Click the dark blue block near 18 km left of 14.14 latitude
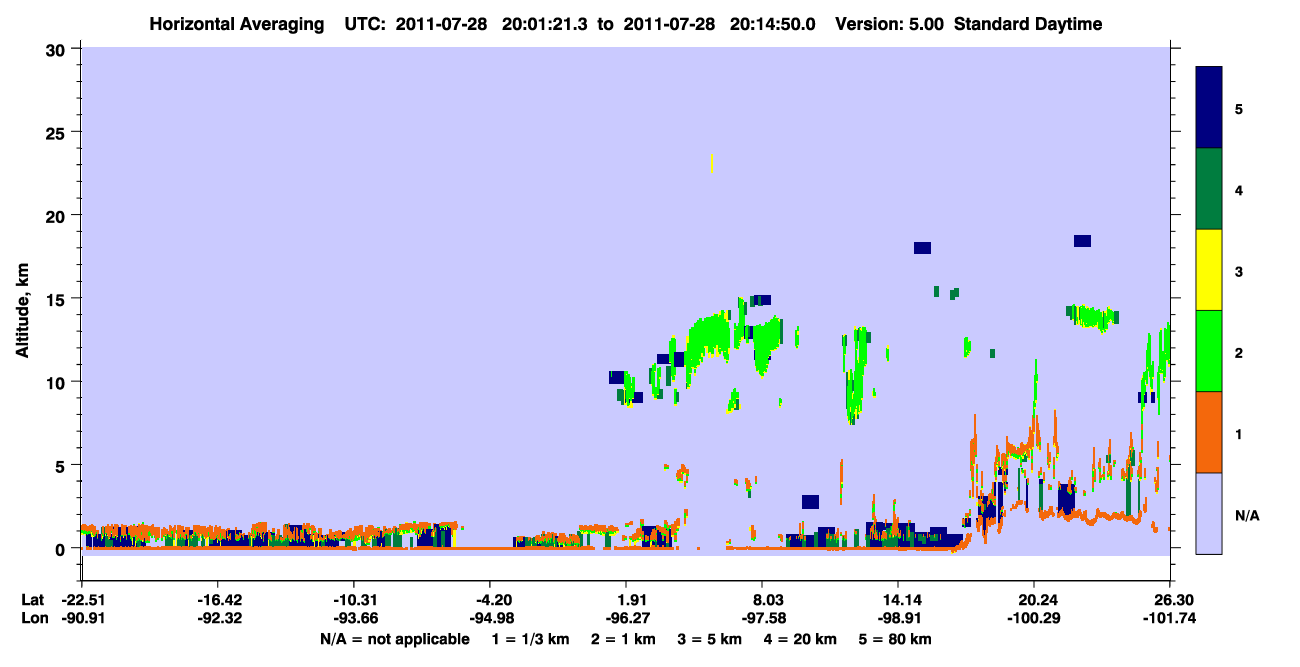Image resolution: width=1300 pixels, height=667 pixels. point(922,248)
